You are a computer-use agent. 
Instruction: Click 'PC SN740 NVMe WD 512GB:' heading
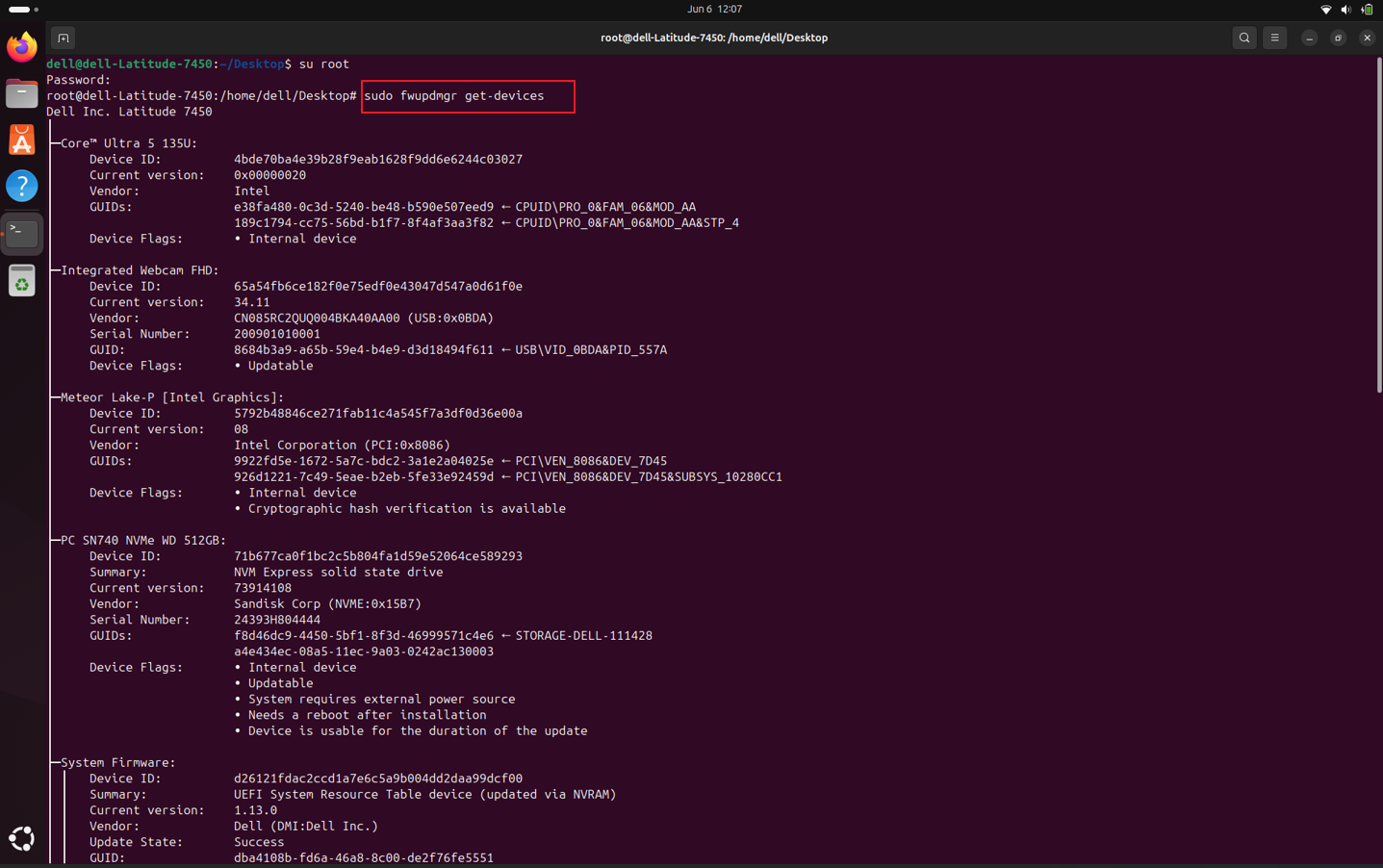click(143, 541)
